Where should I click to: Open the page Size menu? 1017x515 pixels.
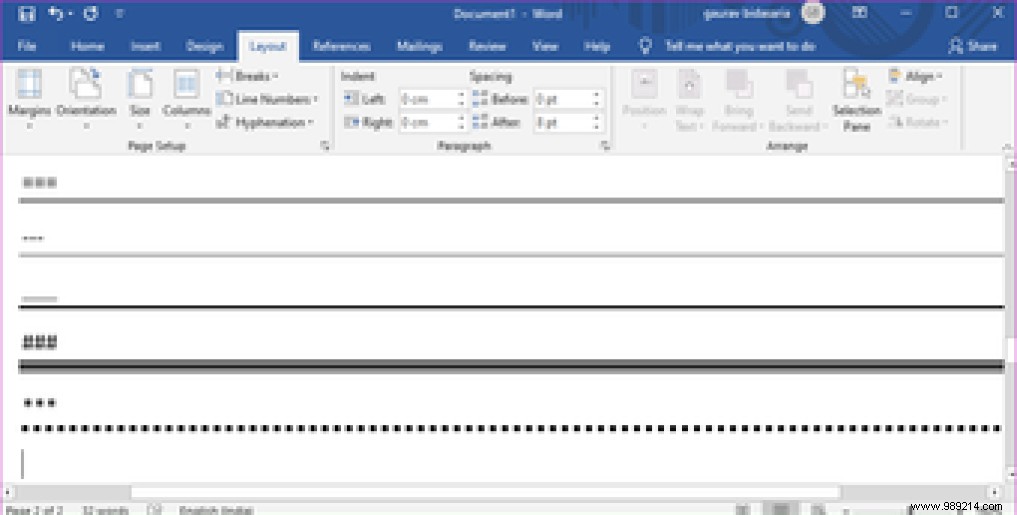click(x=139, y=99)
